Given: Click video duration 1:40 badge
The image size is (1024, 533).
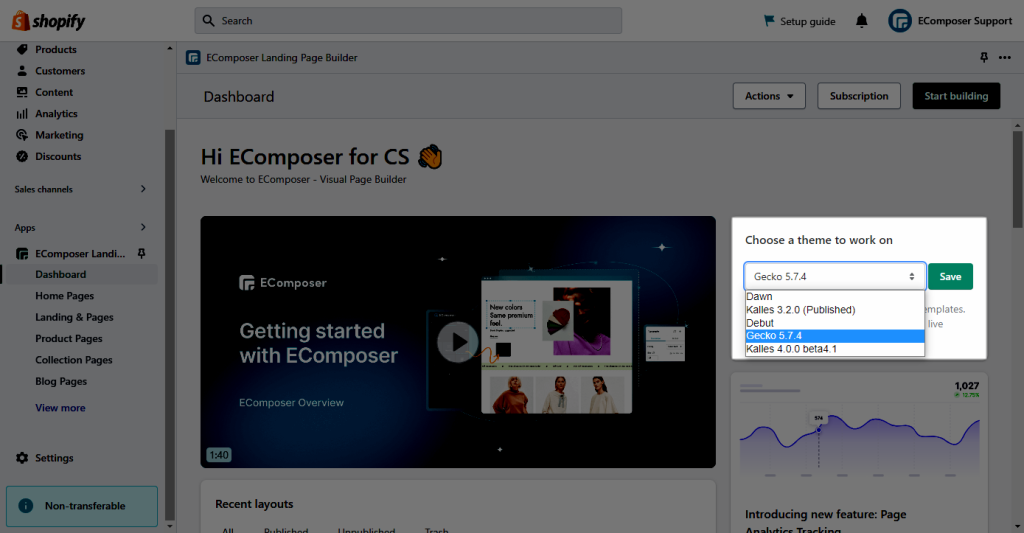Looking at the screenshot, I should 219,455.
